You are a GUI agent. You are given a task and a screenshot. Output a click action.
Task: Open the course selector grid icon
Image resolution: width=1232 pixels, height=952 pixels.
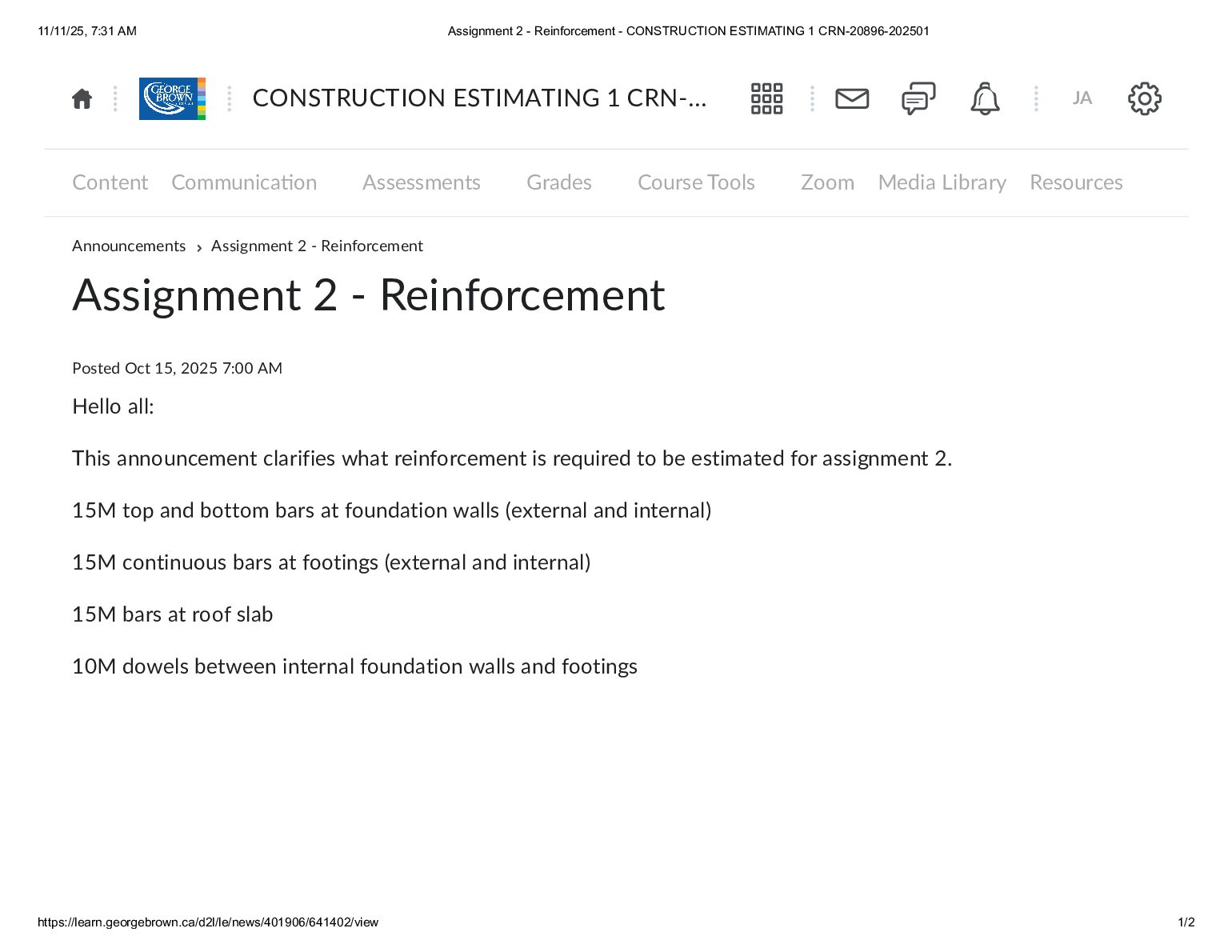(766, 98)
